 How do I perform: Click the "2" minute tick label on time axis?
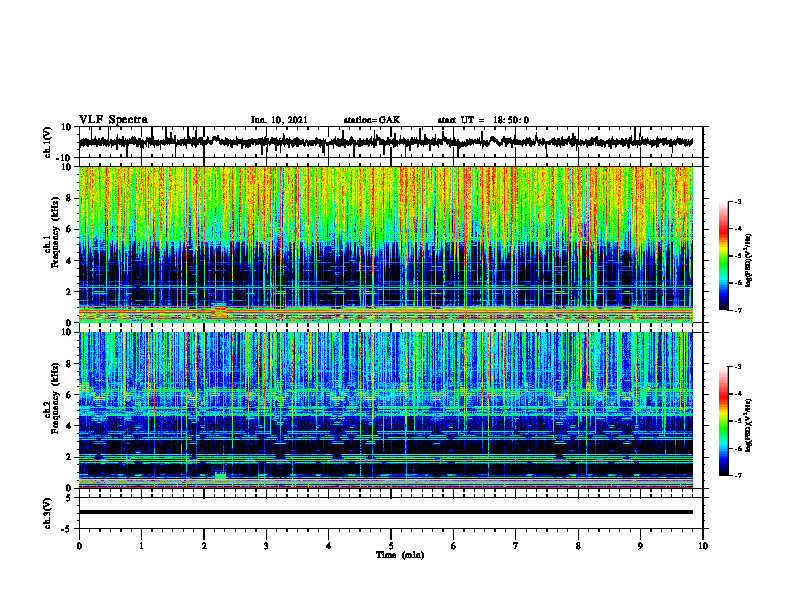[204, 546]
